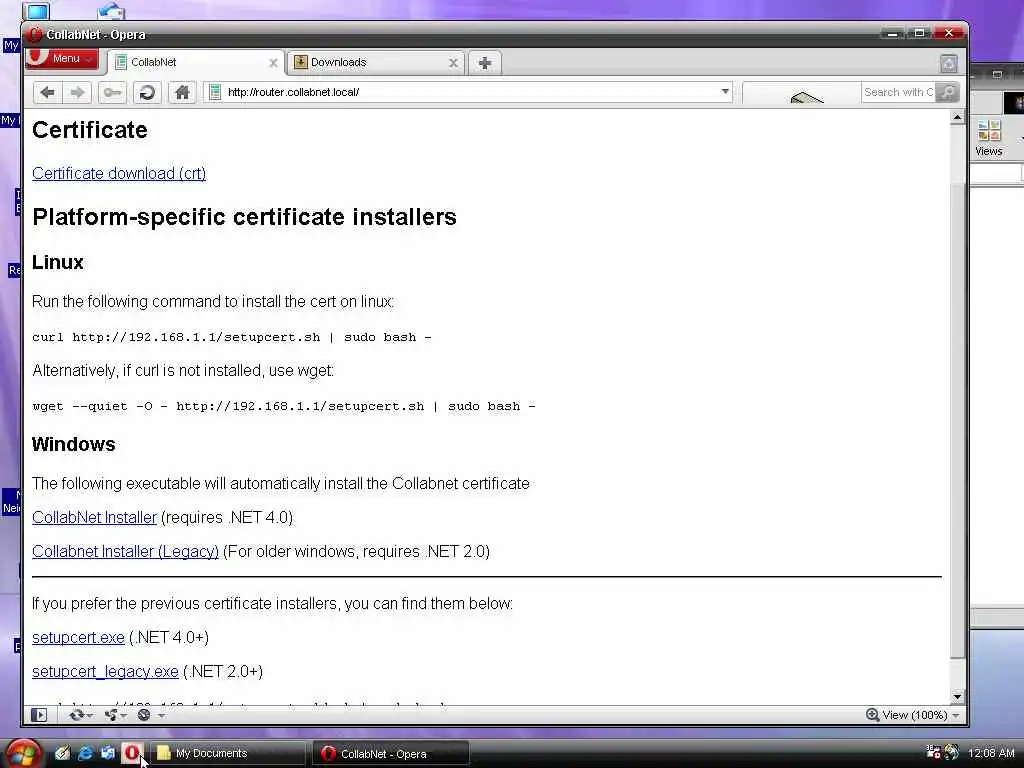Launch Internet Explorer from quick launch
Image resolution: width=1024 pixels, height=768 pixels.
[85, 753]
